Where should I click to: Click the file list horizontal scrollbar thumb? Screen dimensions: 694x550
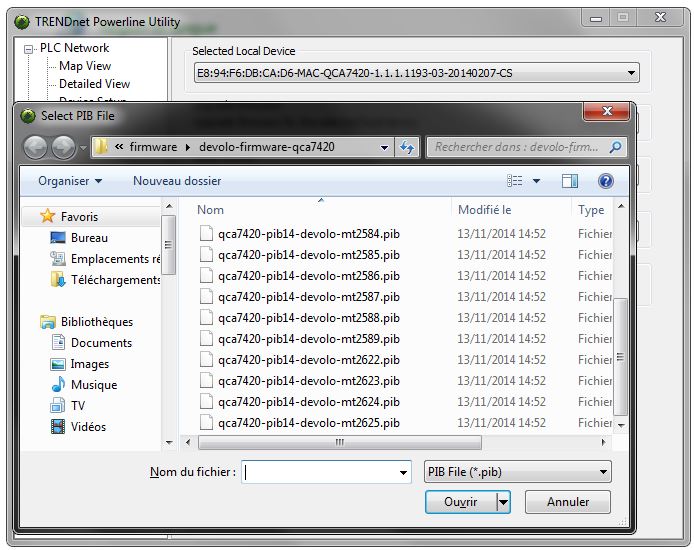point(340,442)
